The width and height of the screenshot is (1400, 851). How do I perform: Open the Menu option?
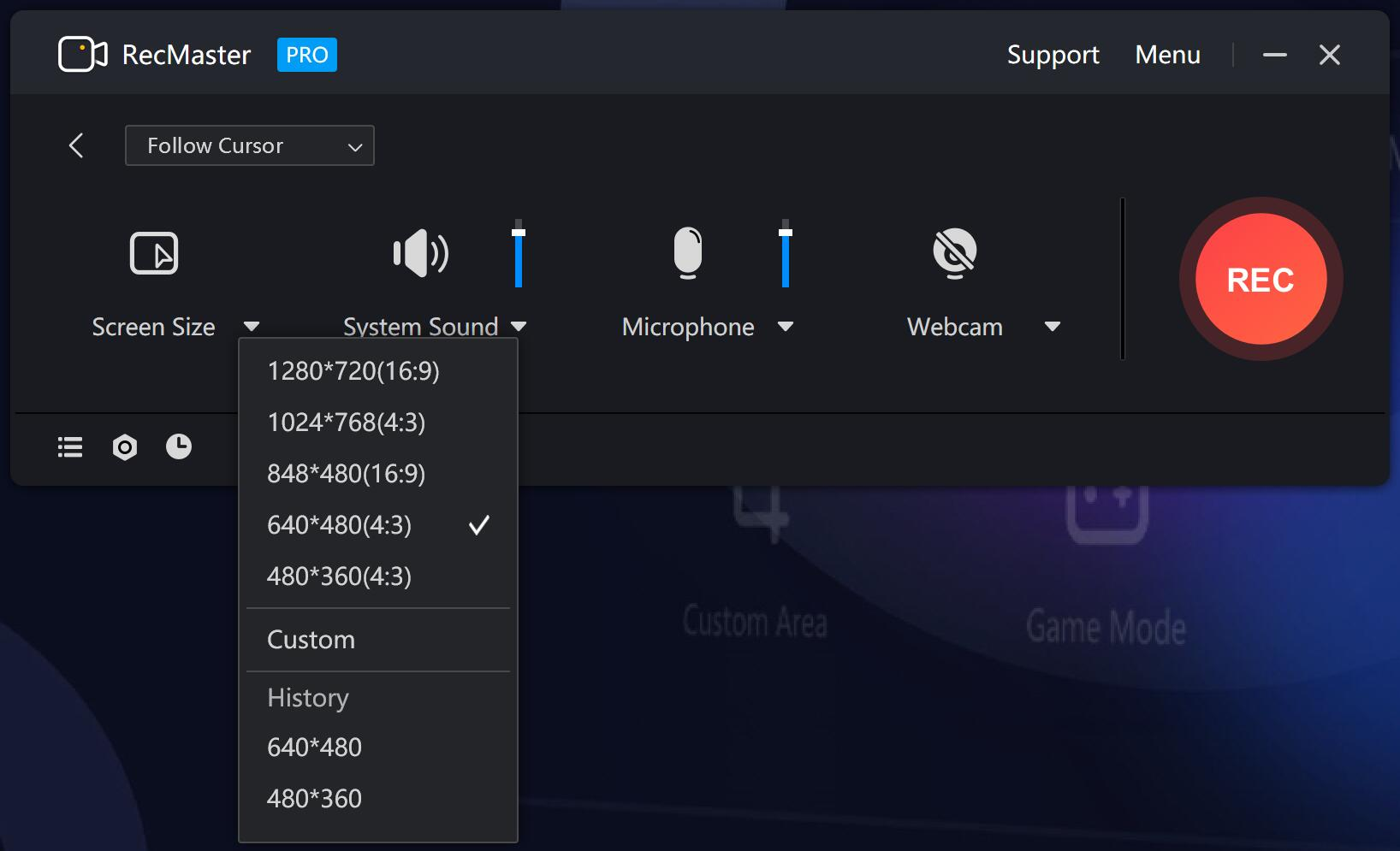click(1167, 55)
